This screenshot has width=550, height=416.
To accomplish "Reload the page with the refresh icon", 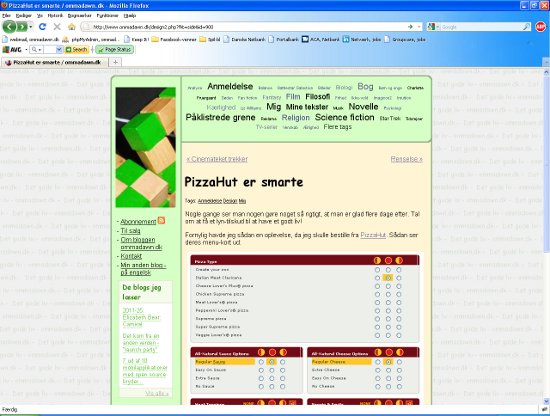I will (42, 27).
